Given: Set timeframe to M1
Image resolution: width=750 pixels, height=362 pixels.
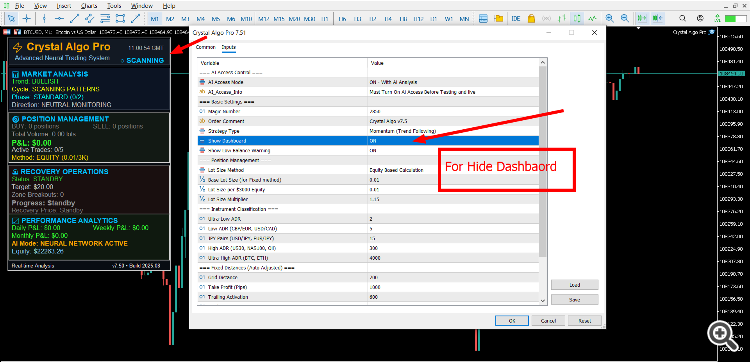Looking at the screenshot, I should point(154,19).
